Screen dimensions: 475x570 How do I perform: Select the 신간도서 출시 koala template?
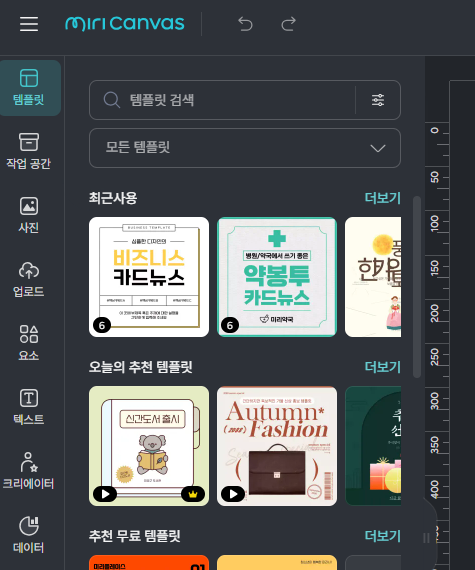point(149,446)
